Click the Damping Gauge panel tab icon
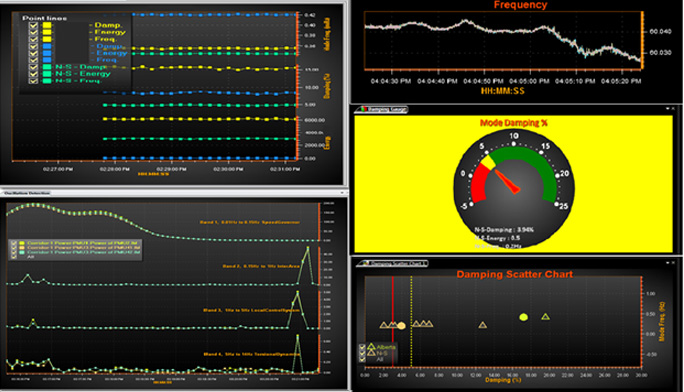684x392 pixels. 363,109
